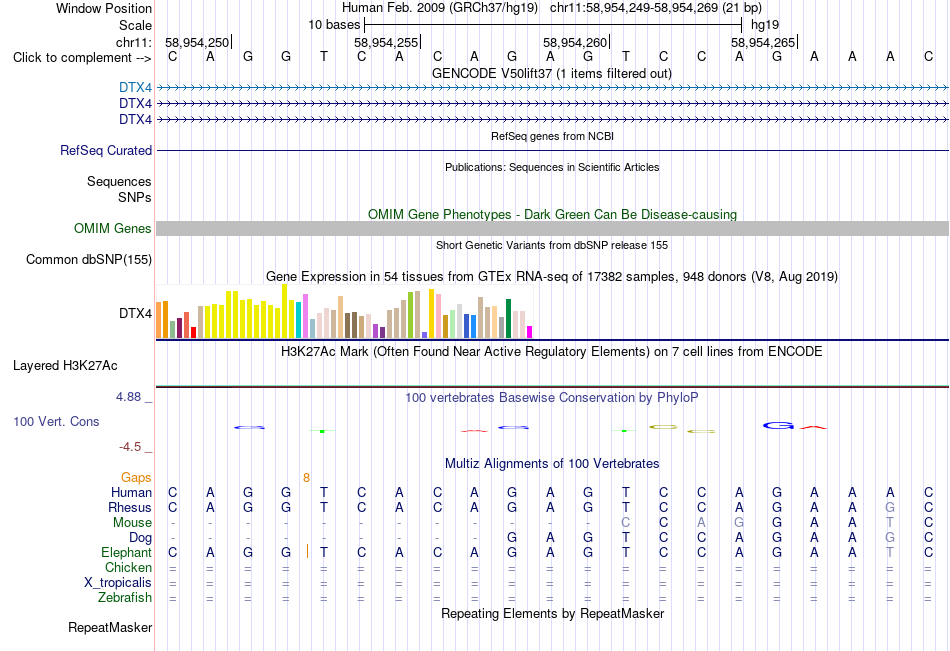Click the Rhesus species row label

pos(130,507)
